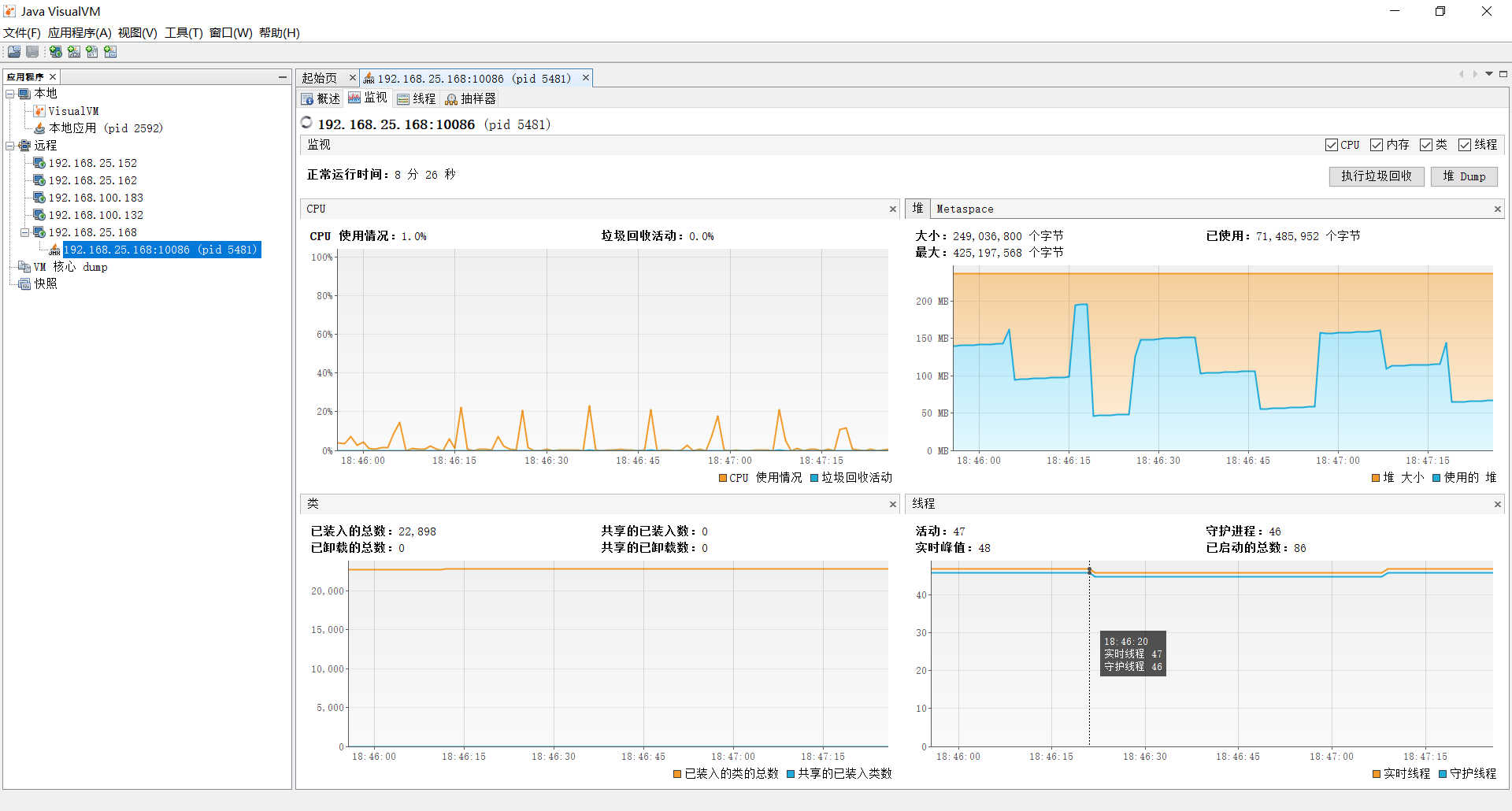Image resolution: width=1512 pixels, height=811 pixels.
Task: Uncheck the 类 chart checkbox
Action: point(1426,145)
